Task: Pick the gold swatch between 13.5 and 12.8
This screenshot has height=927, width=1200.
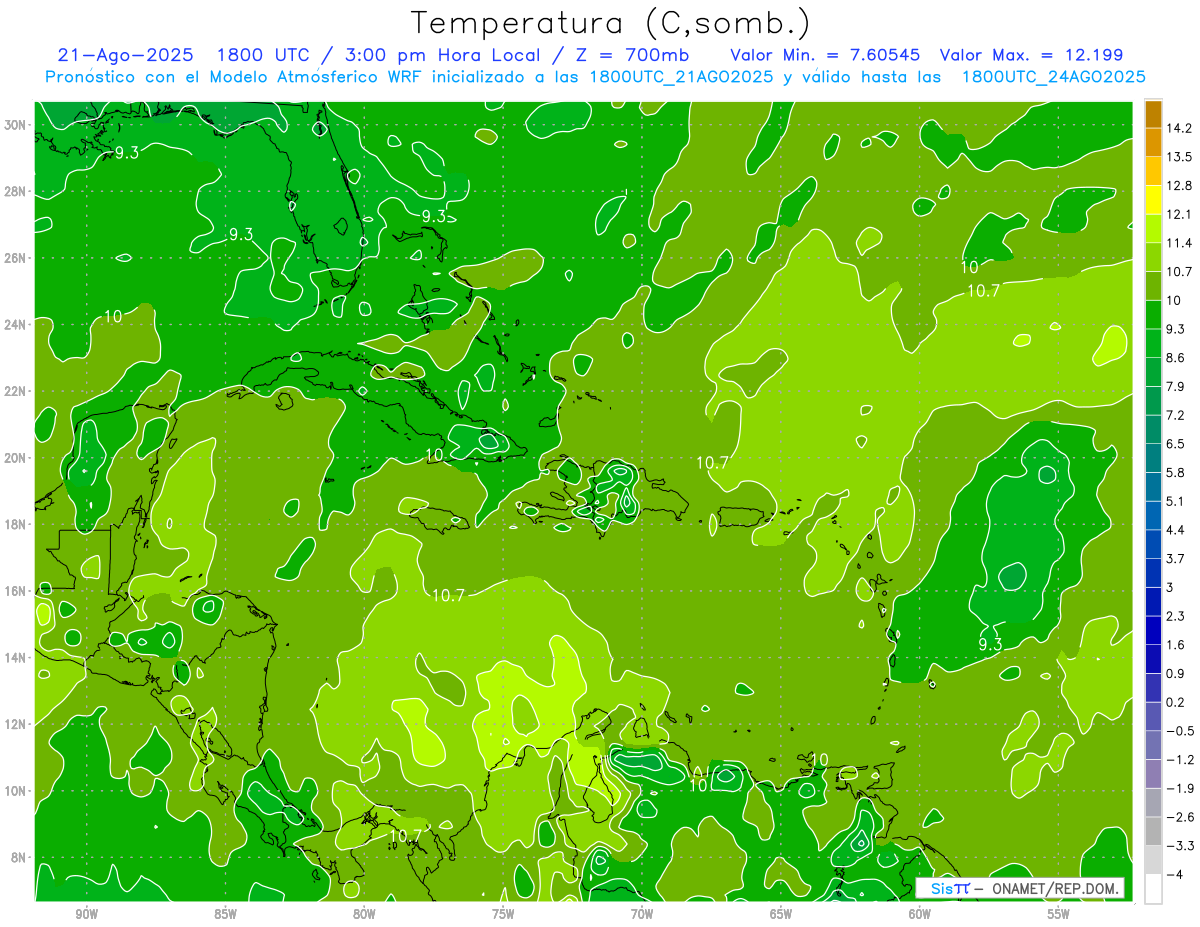Action: coord(1153,171)
